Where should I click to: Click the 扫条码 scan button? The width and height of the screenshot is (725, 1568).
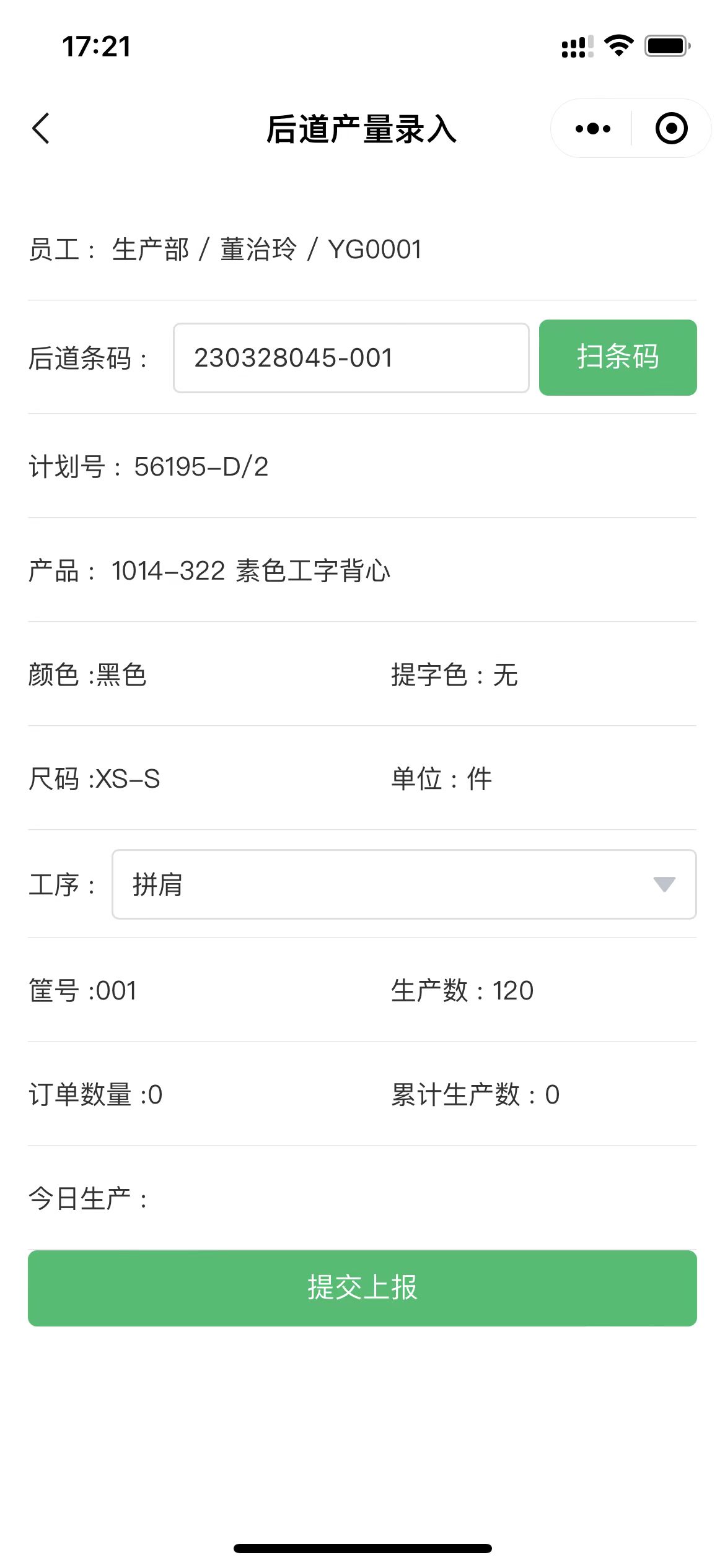click(617, 357)
